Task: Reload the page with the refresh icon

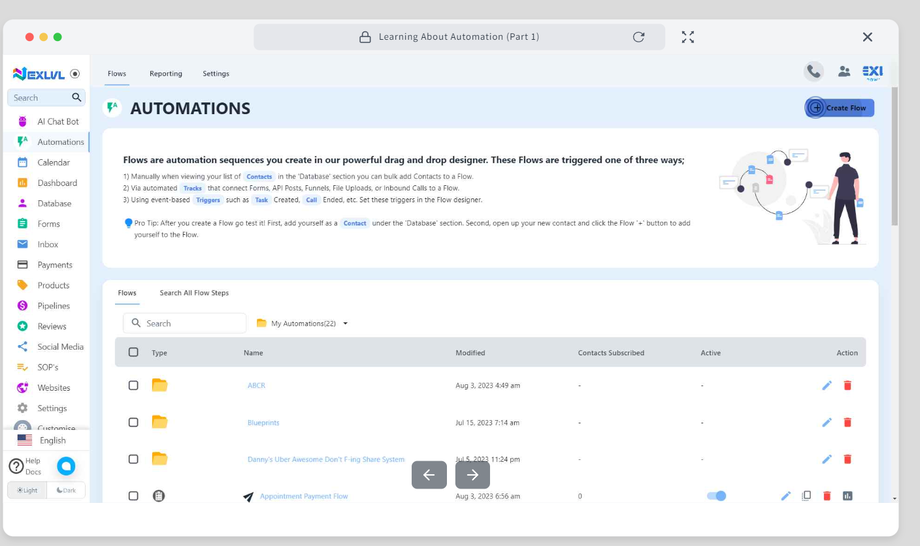Action: tap(638, 37)
